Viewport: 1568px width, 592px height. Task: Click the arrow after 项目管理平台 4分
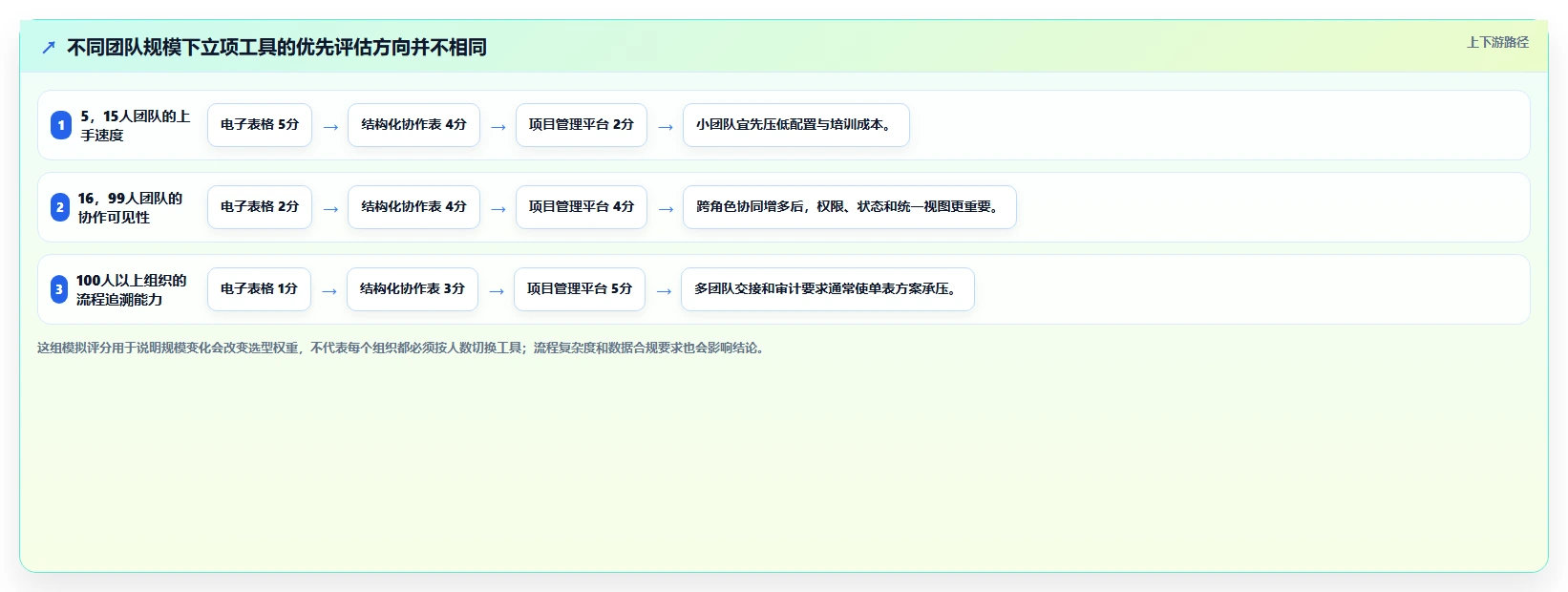click(x=666, y=209)
